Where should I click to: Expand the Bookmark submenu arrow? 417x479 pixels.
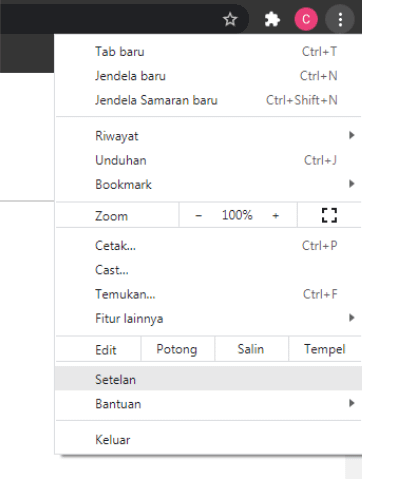351,184
